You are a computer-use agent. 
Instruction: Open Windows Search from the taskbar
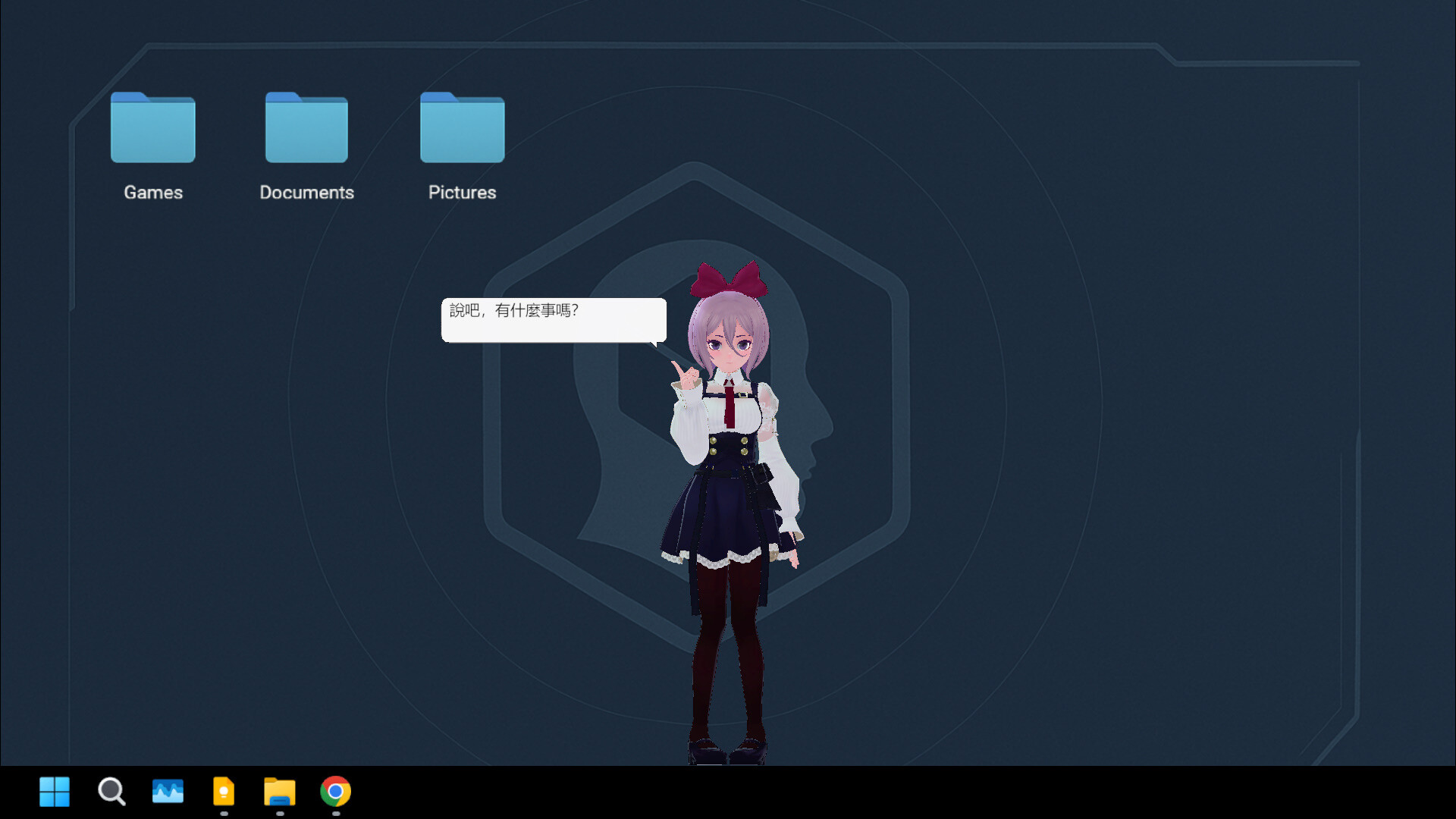111,792
